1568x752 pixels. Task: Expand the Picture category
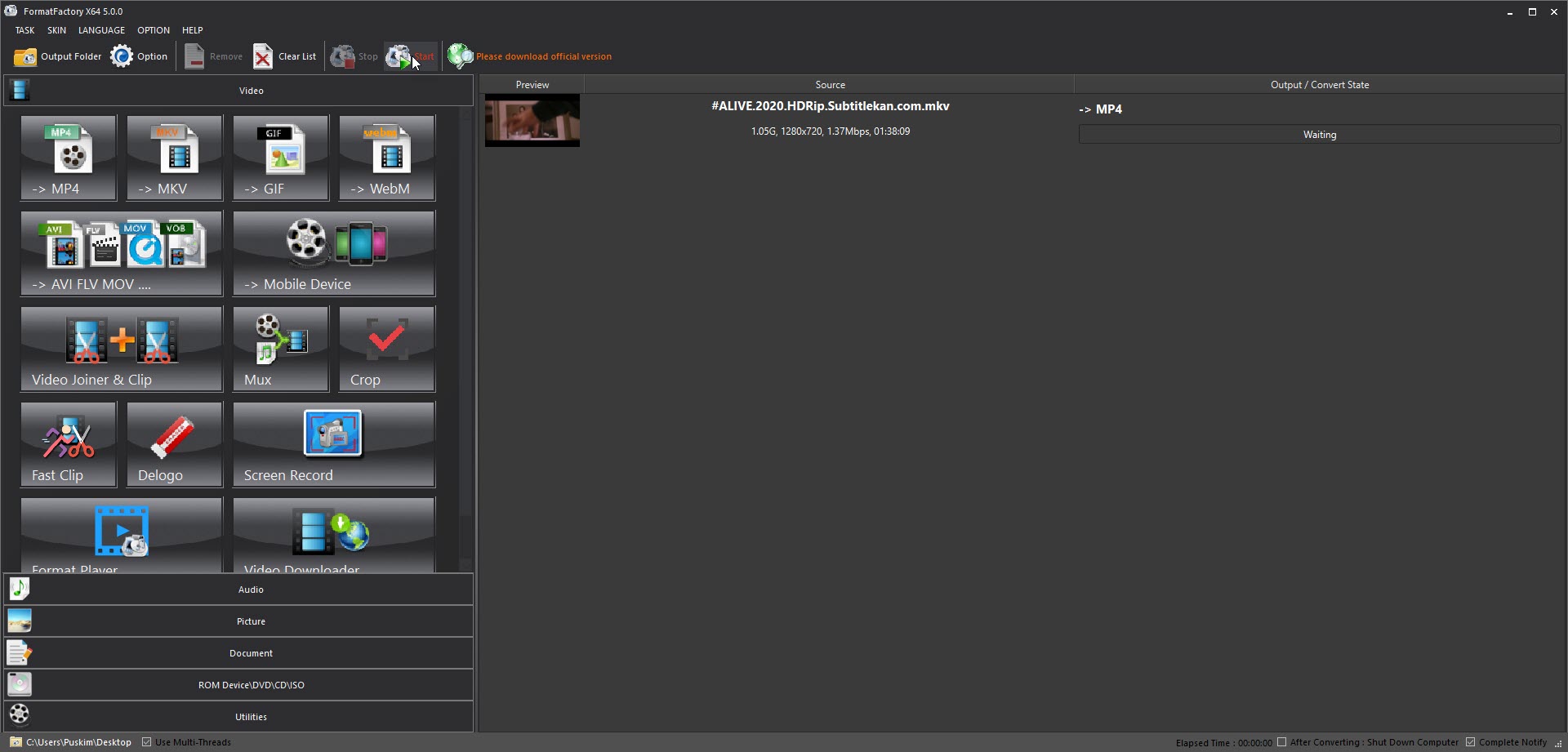coord(238,621)
